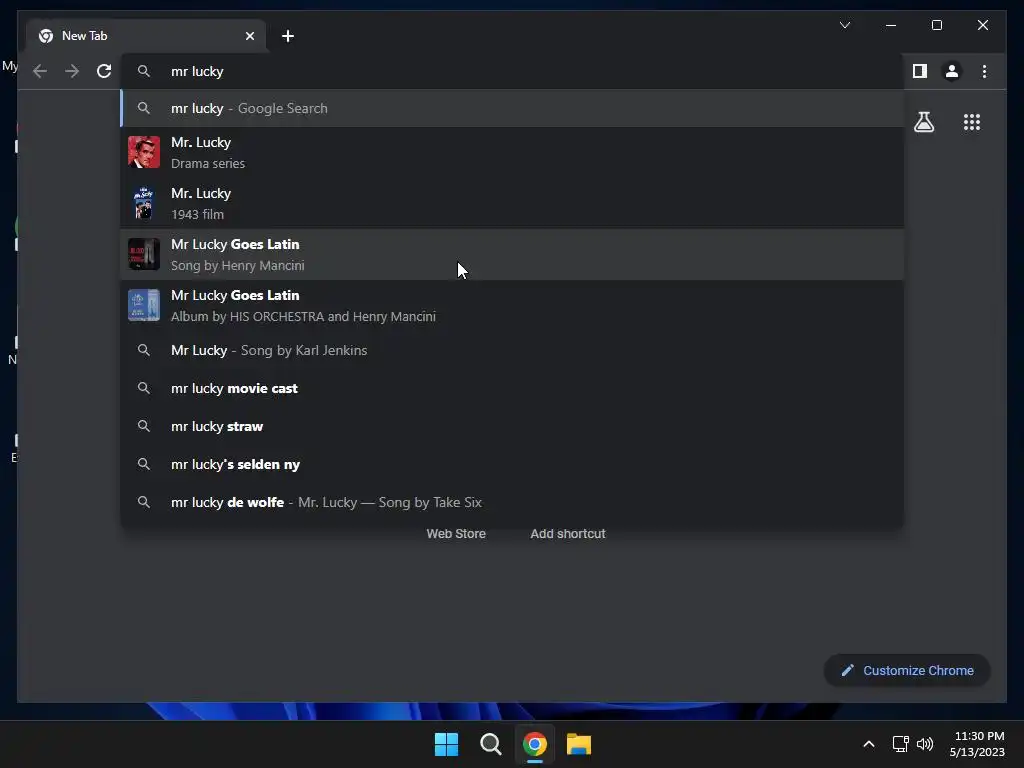Select 'mr lucky - Google Search' suggestion
Screen dimensions: 1024x768
click(x=512, y=108)
